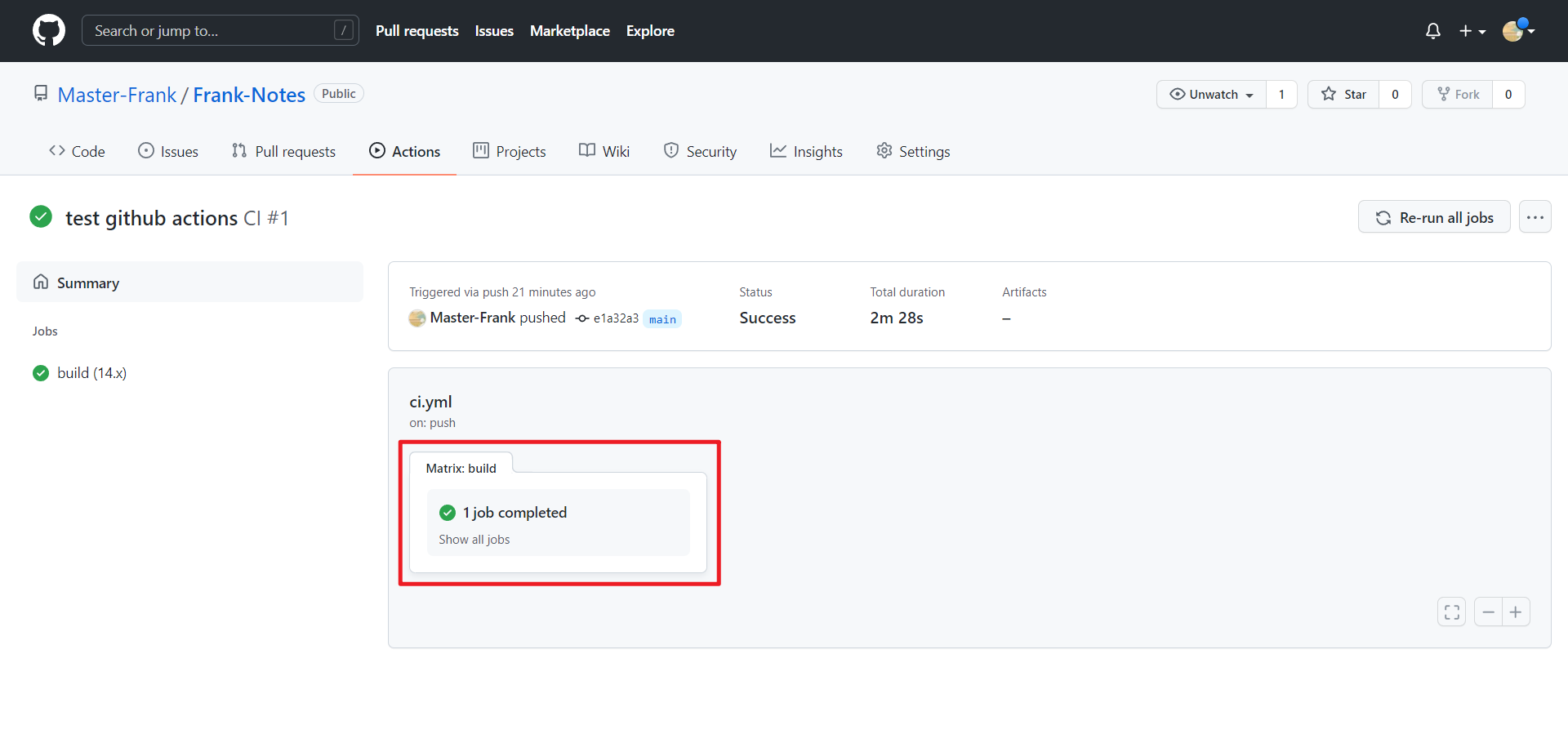Open the three-dots workflow options menu
This screenshot has width=1568, height=734.
[x=1535, y=217]
